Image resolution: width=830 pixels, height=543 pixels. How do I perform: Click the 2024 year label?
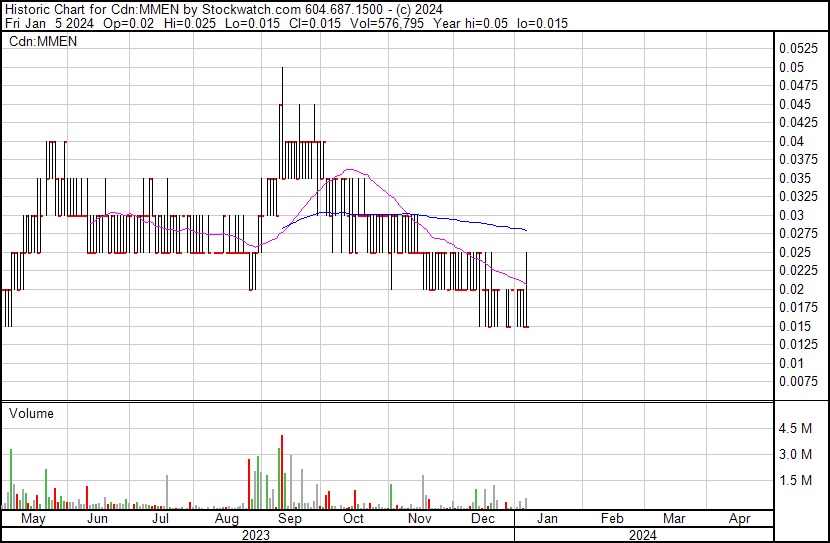643,535
